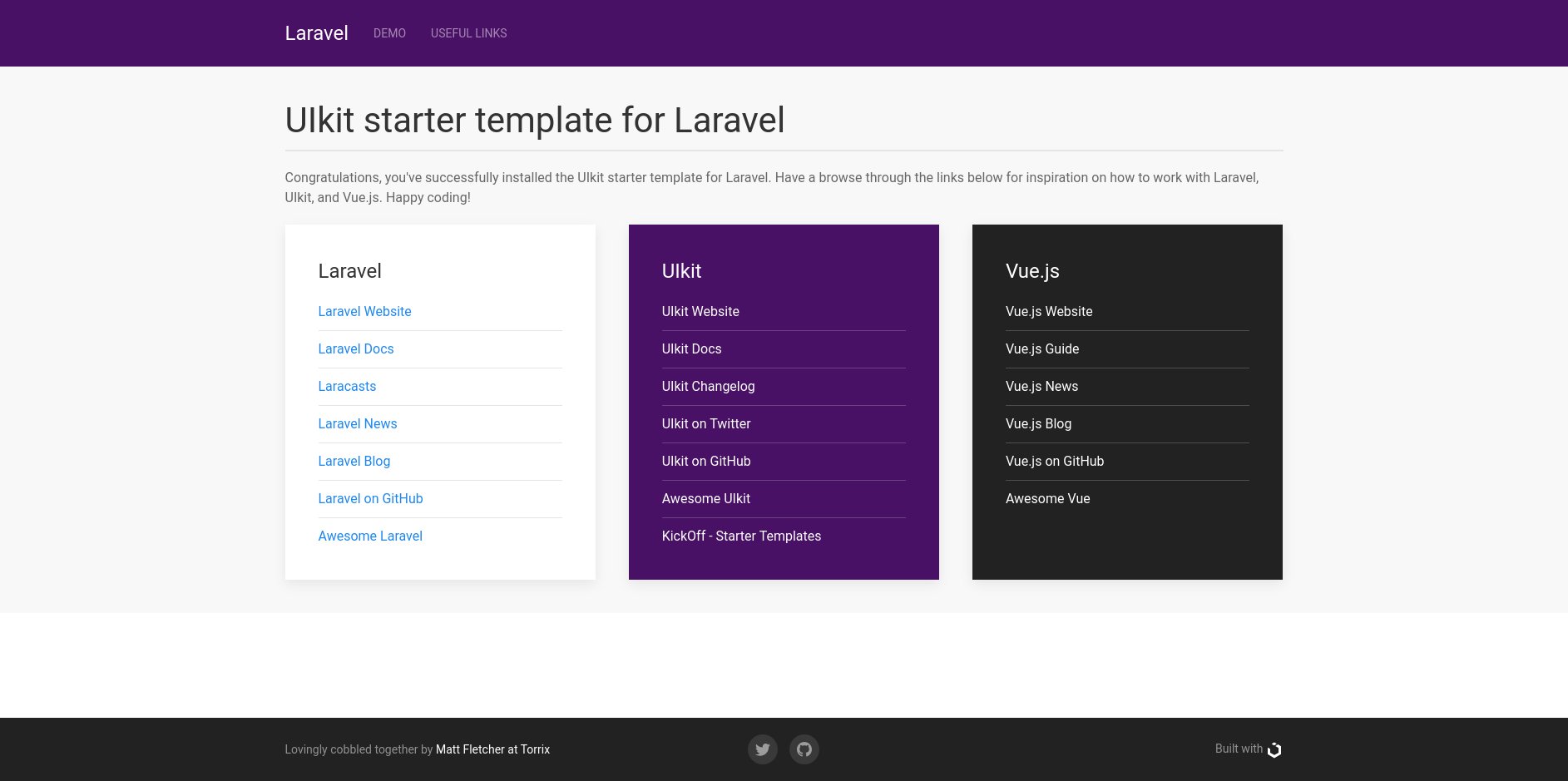Open the GitHub icon in footer
The width and height of the screenshot is (1568, 781).
click(x=804, y=749)
